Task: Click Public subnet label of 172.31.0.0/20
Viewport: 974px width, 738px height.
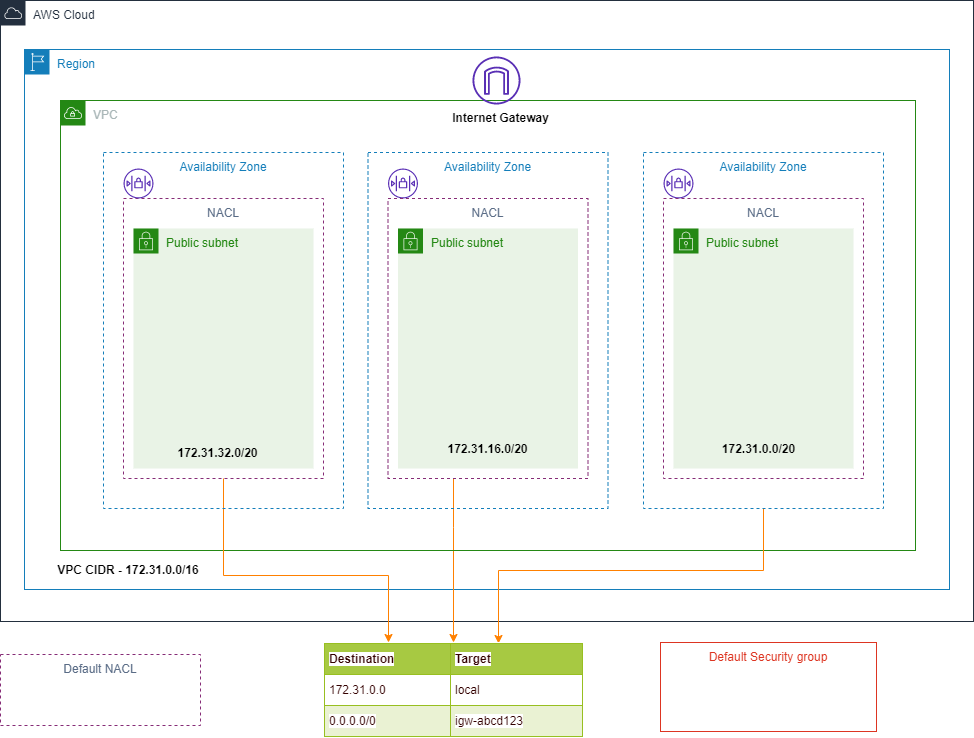Action: point(742,243)
